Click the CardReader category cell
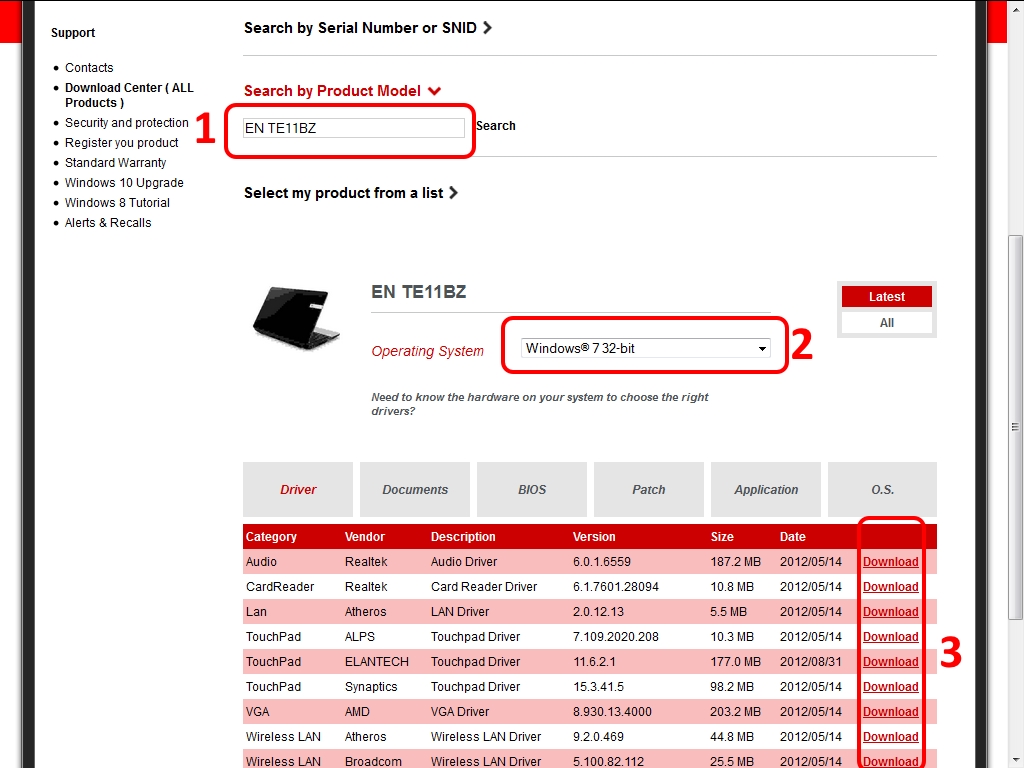This screenshot has height=768, width=1024. [x=280, y=586]
